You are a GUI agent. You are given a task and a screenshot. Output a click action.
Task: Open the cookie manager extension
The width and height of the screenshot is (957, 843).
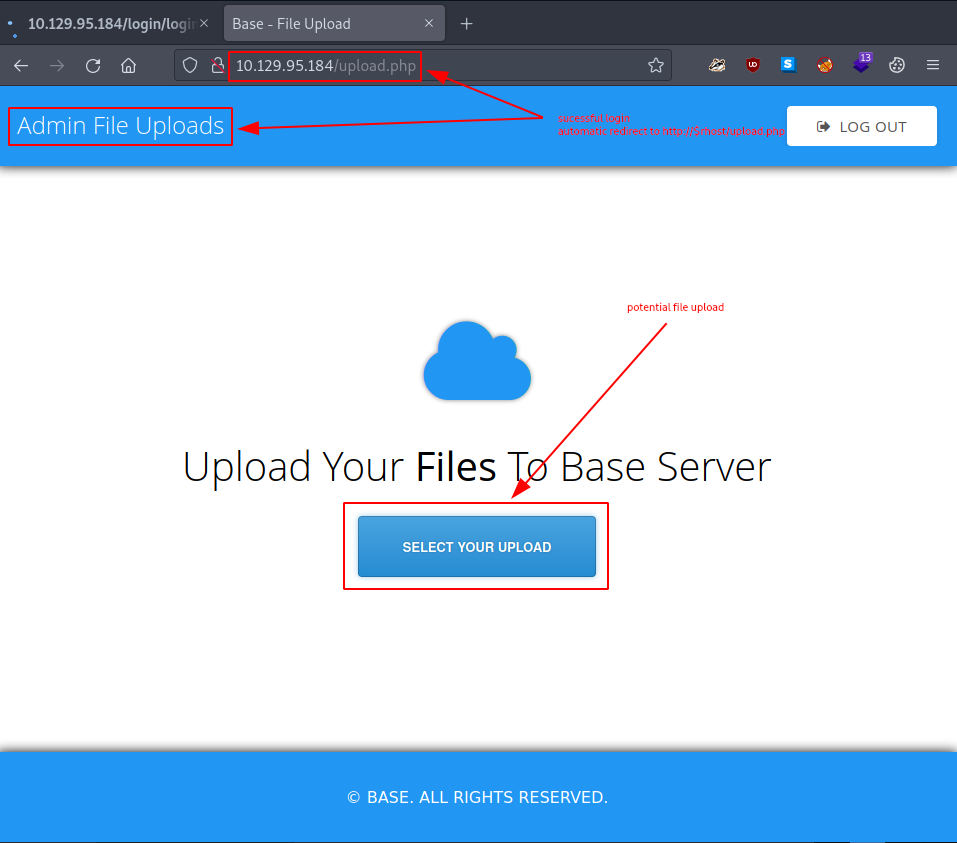(896, 65)
